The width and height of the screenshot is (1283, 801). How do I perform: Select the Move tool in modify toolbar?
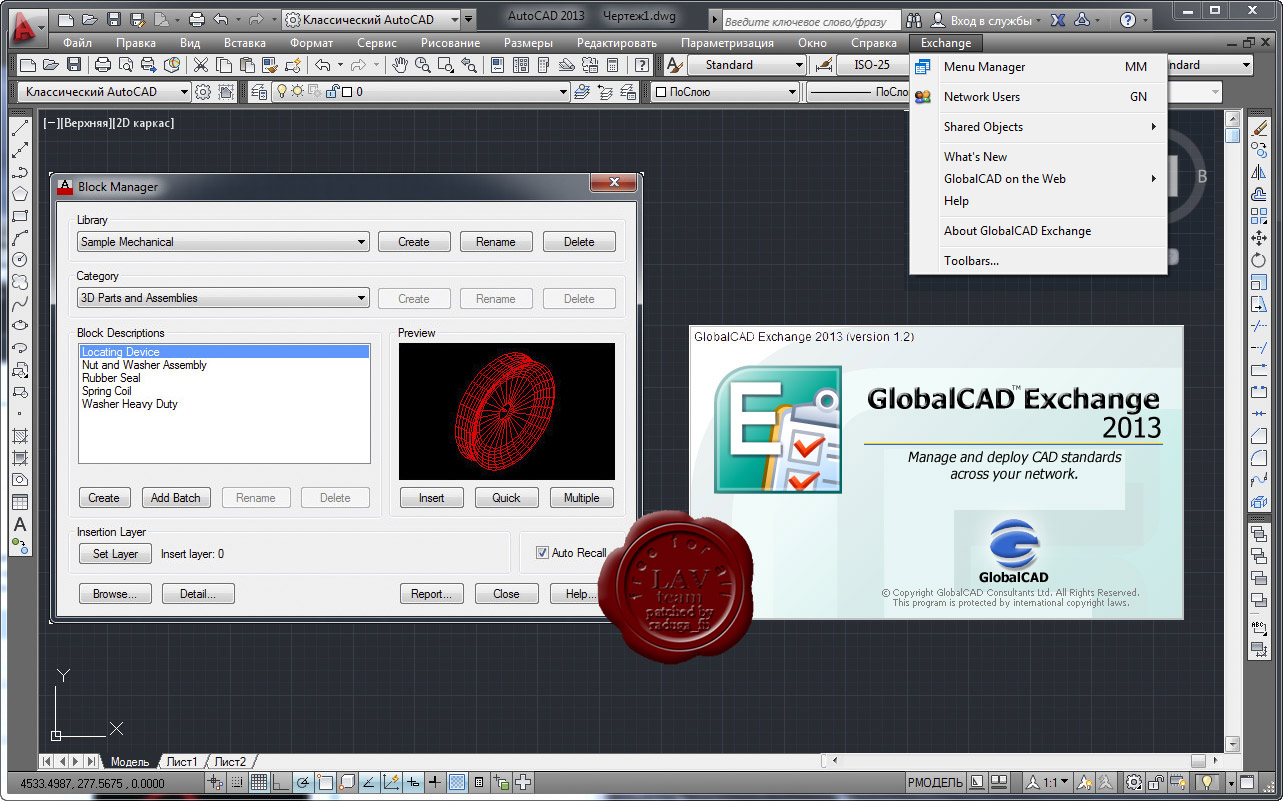click(x=1259, y=238)
